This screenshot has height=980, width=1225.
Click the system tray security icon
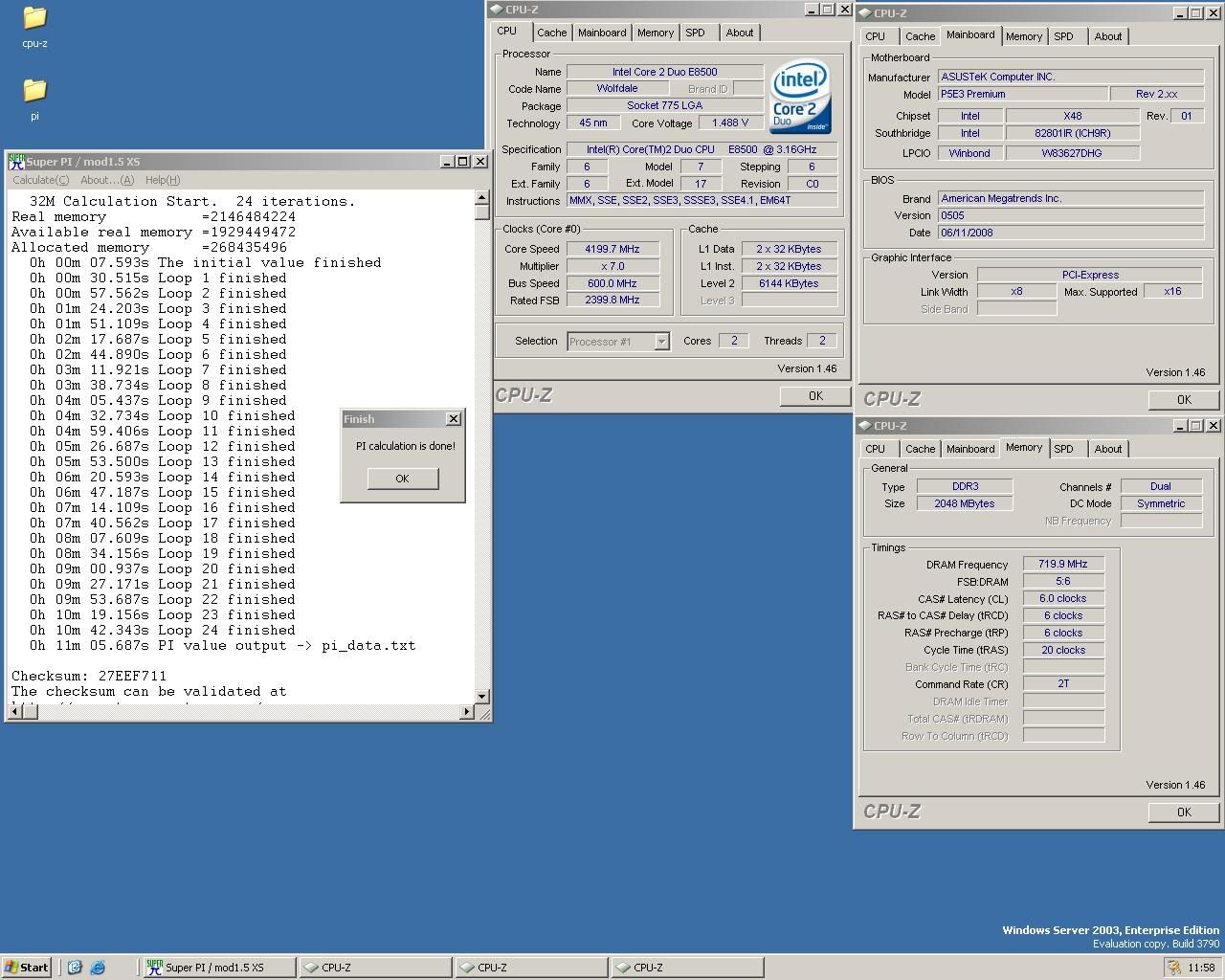point(1173,968)
